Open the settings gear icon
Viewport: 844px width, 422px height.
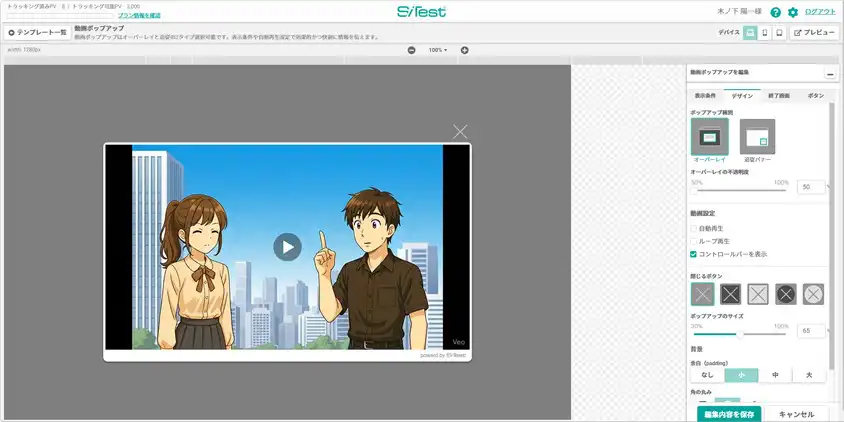tap(792, 12)
